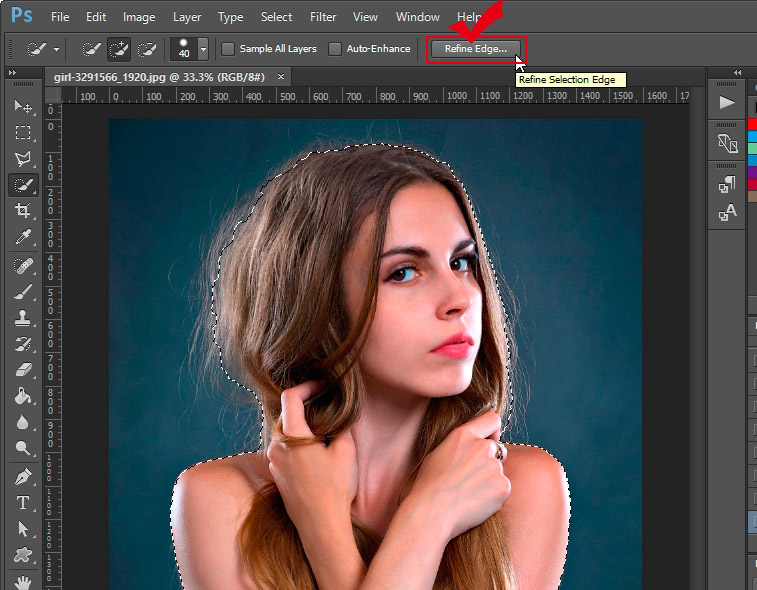
Task: Open the tool preset picker dropdown arrow
Action: (56, 49)
